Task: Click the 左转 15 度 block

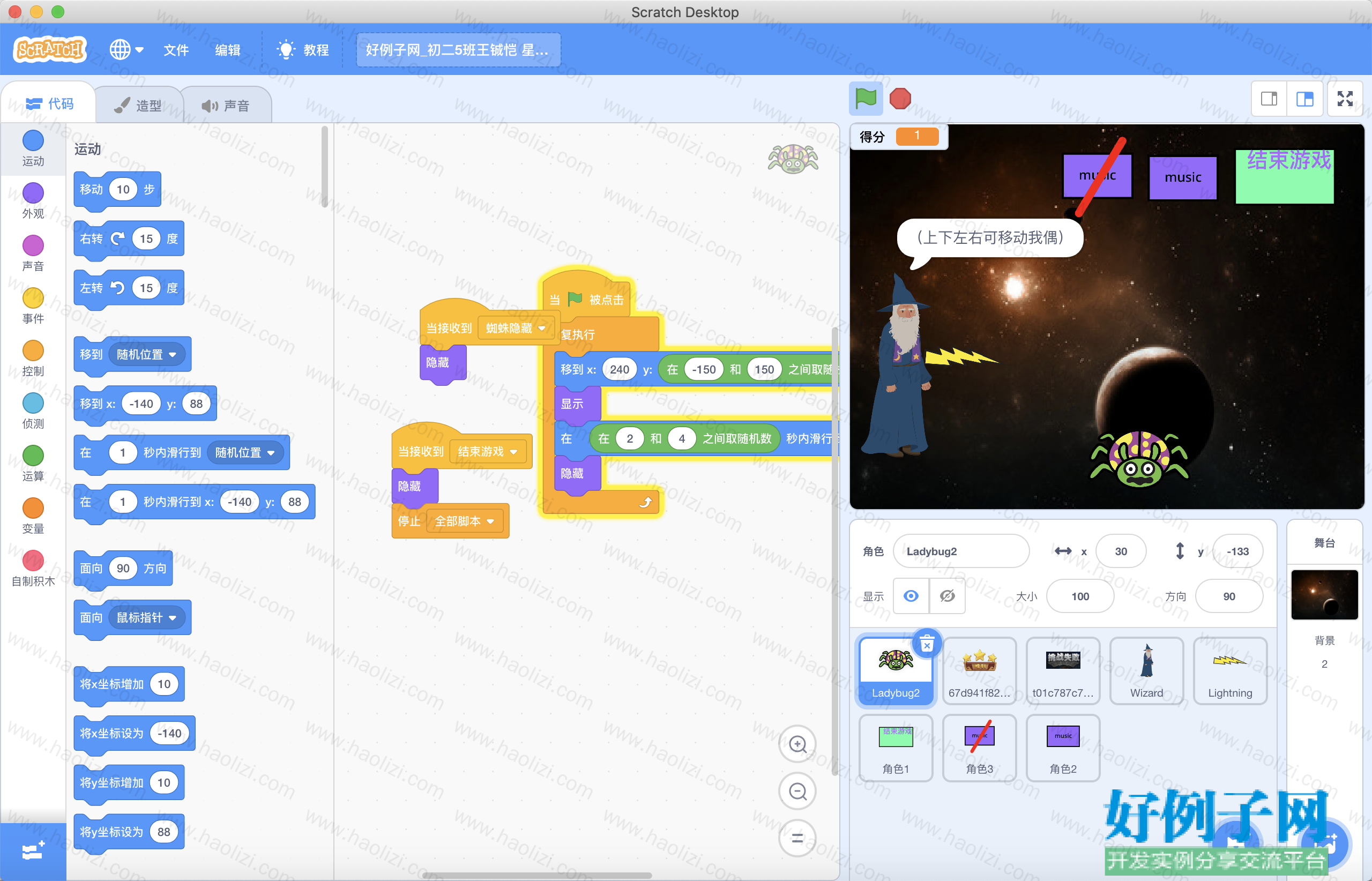Action: 129,288
